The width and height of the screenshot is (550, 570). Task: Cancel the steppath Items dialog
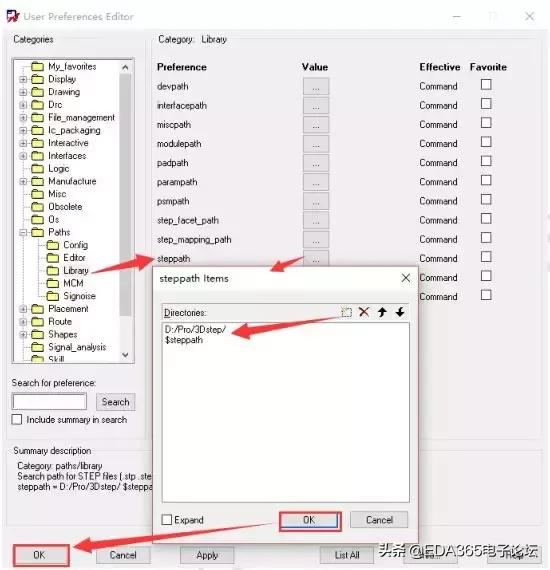click(x=379, y=520)
